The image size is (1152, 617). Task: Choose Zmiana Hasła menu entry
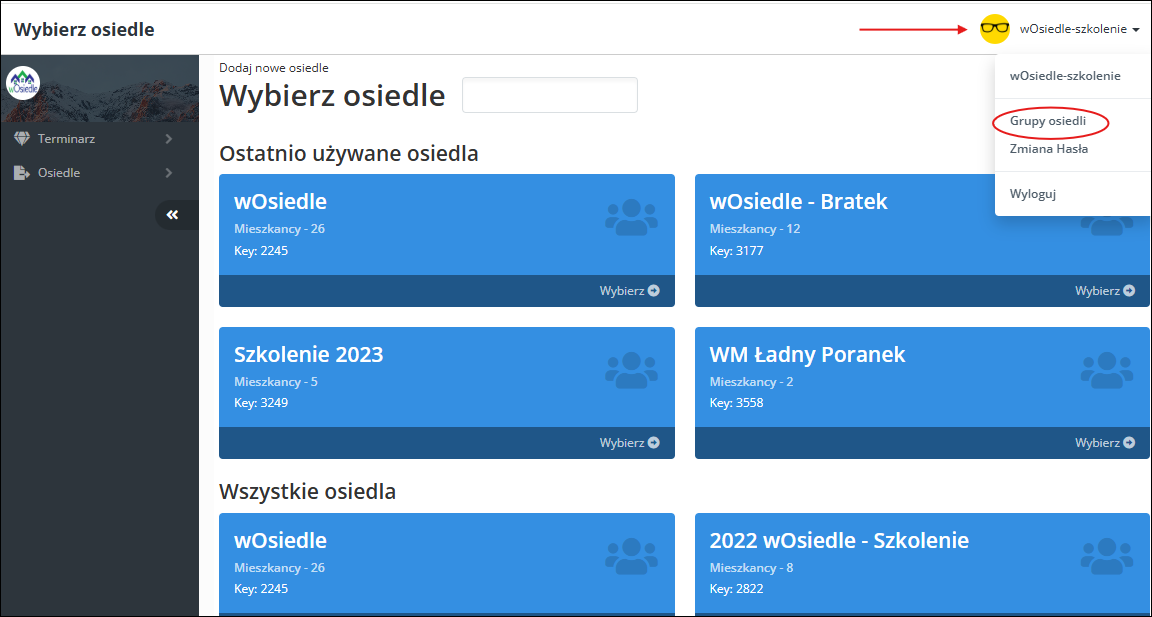[1049, 149]
